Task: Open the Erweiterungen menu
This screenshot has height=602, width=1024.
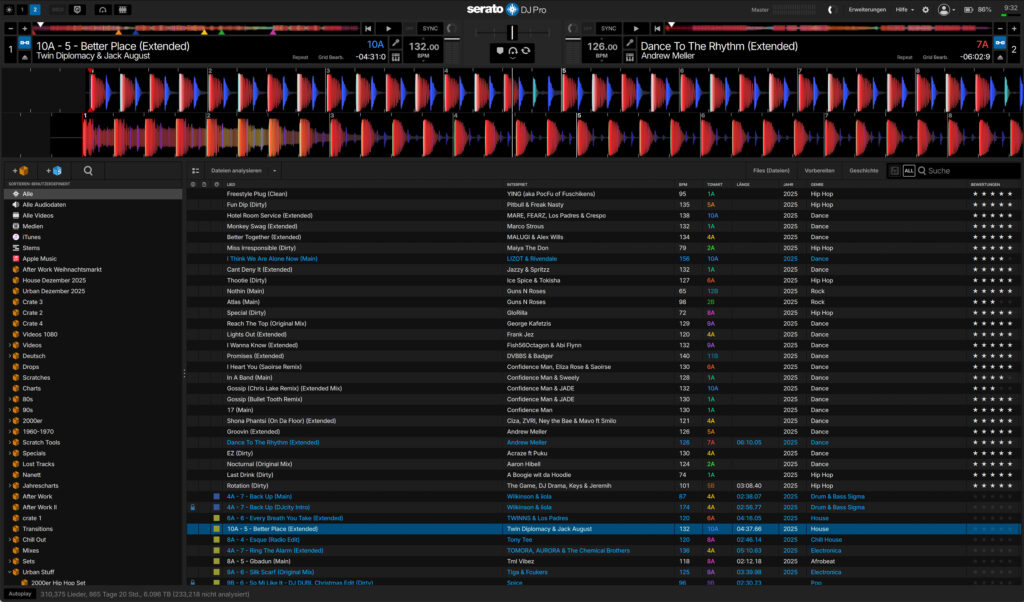Action: point(868,9)
